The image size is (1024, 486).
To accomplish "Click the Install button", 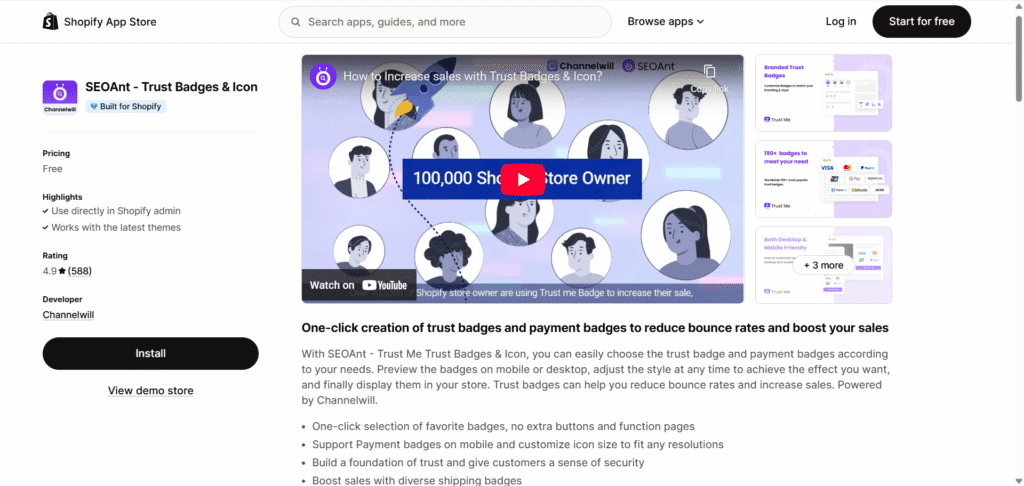I will point(150,353).
